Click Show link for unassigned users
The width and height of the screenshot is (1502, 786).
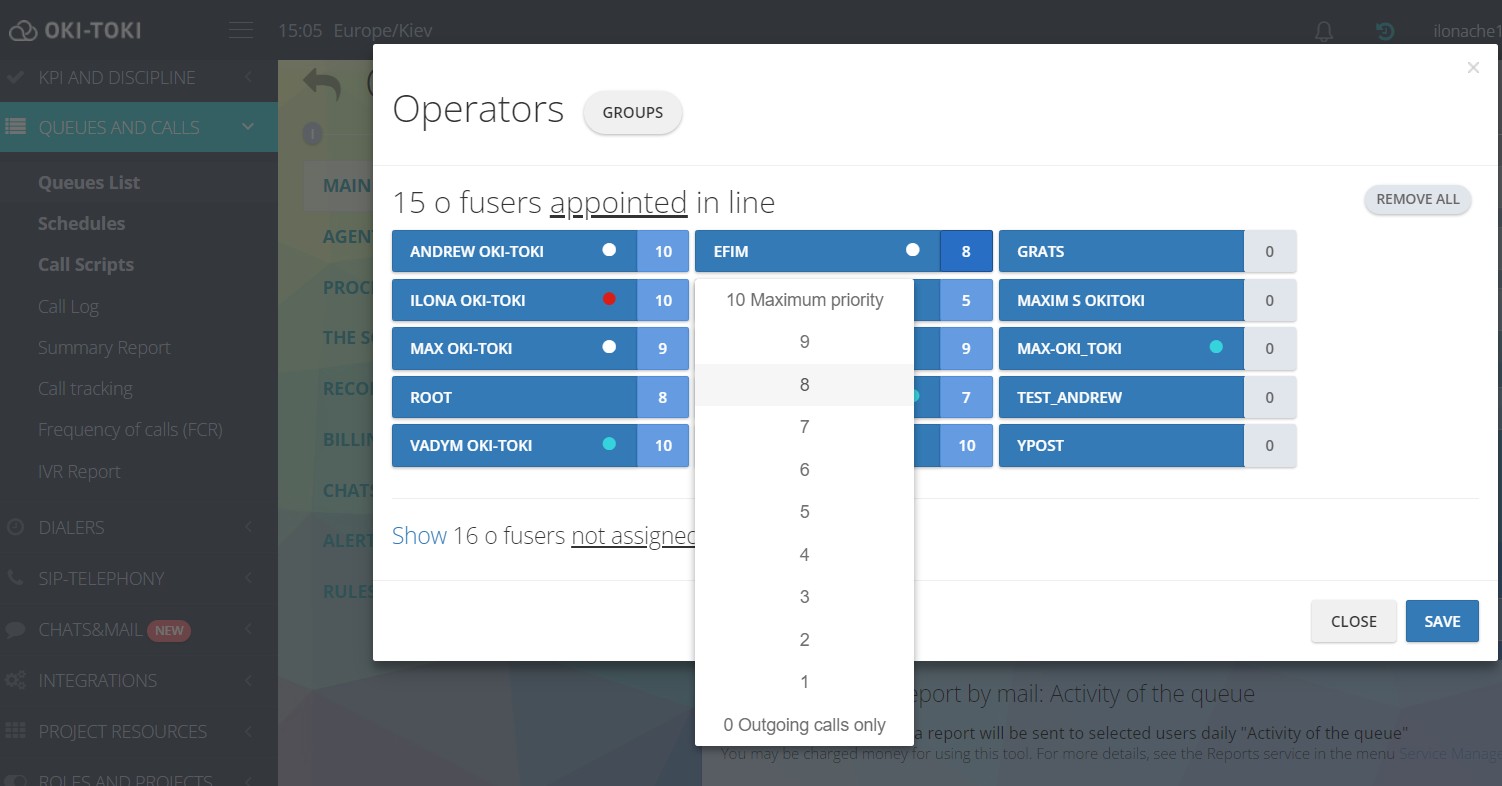click(x=419, y=536)
